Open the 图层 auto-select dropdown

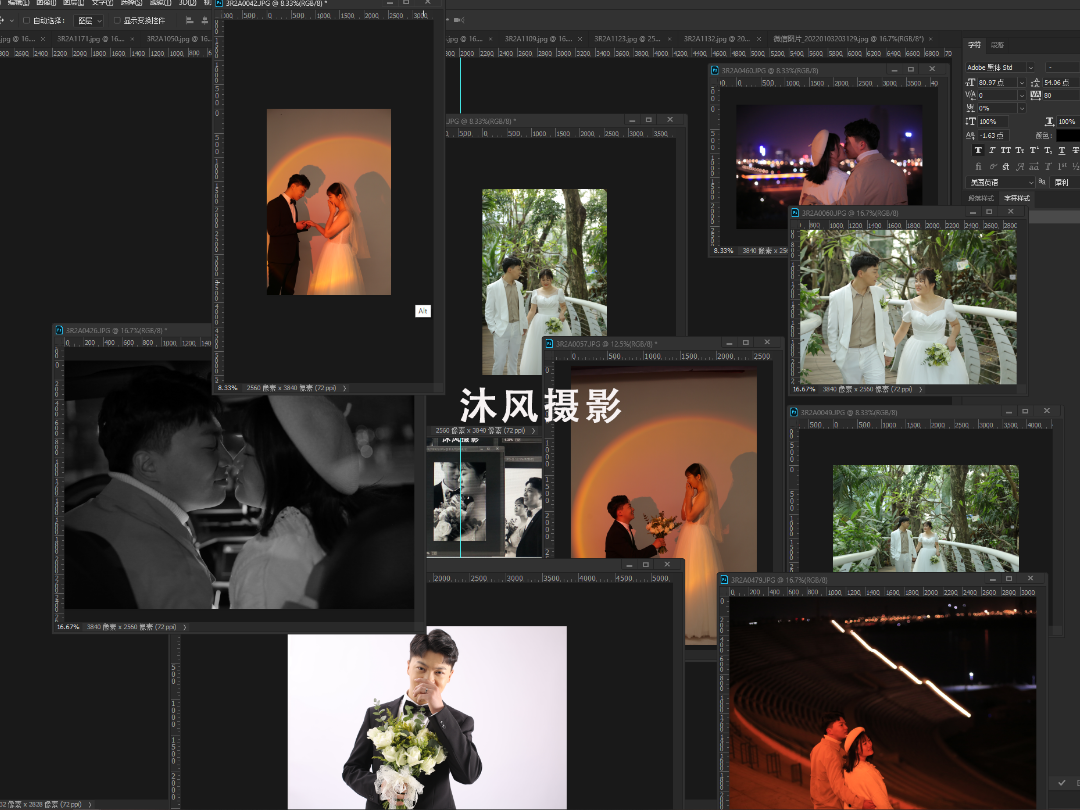(x=90, y=21)
